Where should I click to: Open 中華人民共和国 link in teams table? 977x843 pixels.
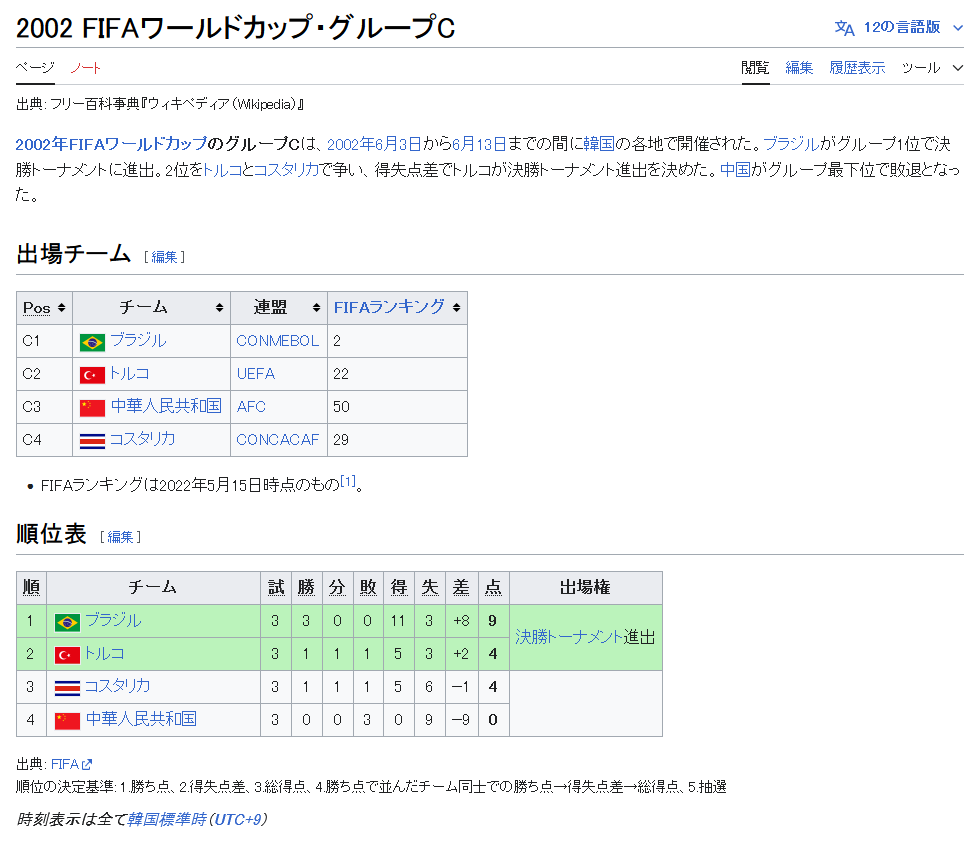166,406
